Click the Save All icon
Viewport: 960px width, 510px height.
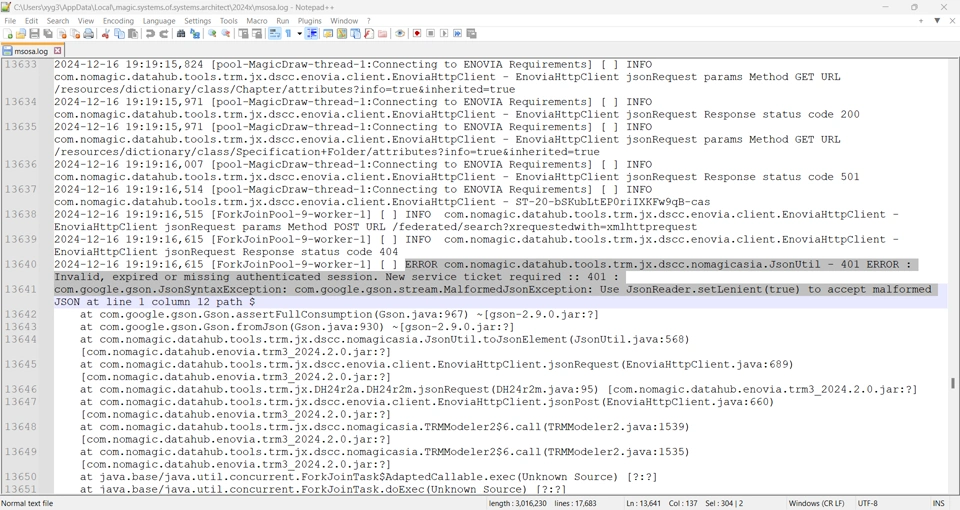(x=48, y=34)
